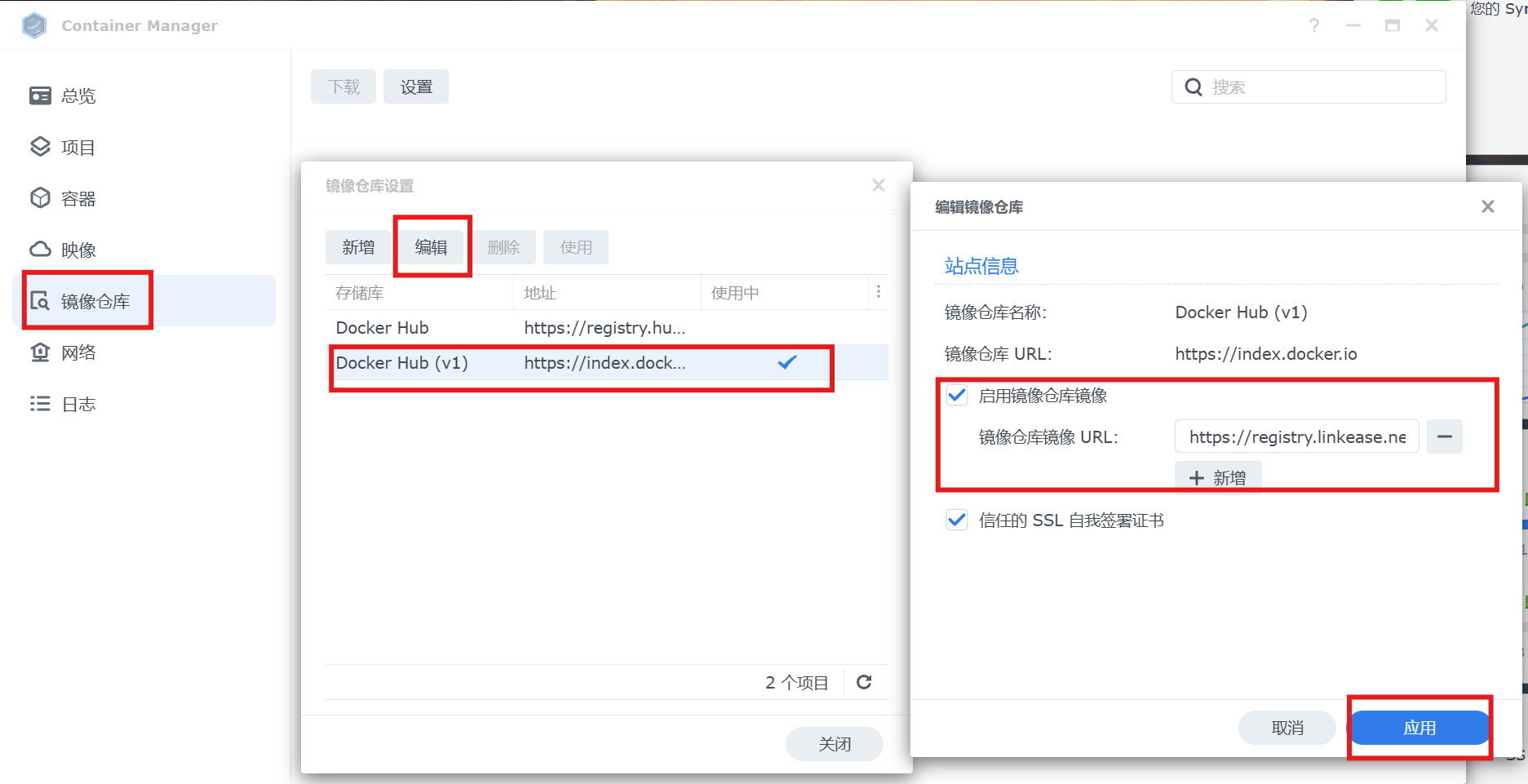Click the 新增 button in registry settings

pyautogui.click(x=358, y=247)
